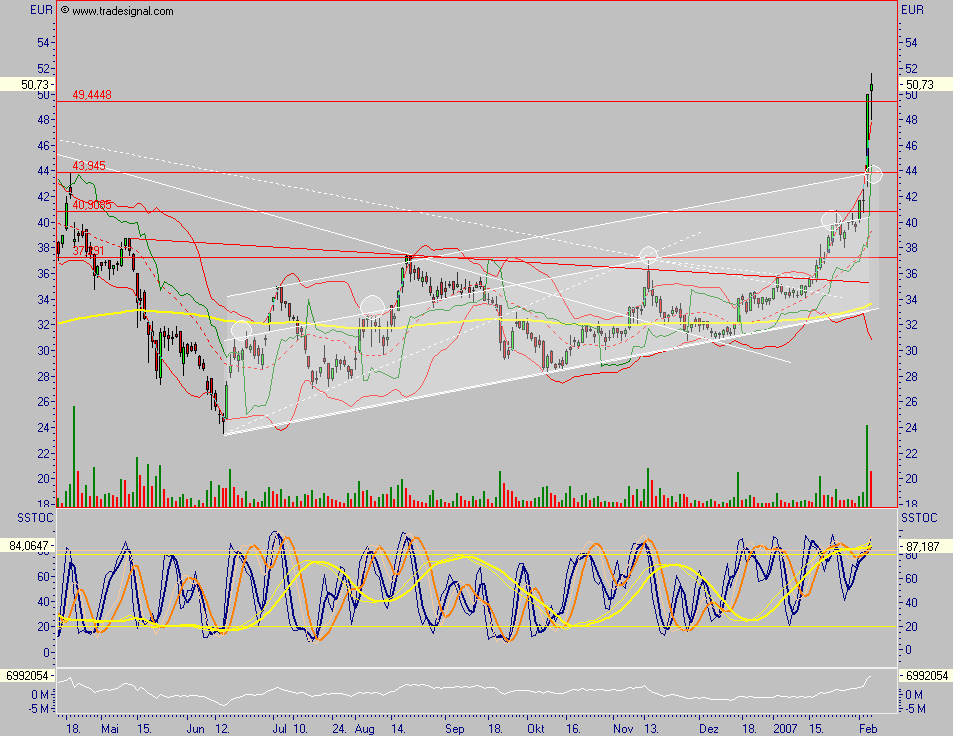953x736 pixels.
Task: Click the 43,945 horizontal line label
Action: click(89, 165)
